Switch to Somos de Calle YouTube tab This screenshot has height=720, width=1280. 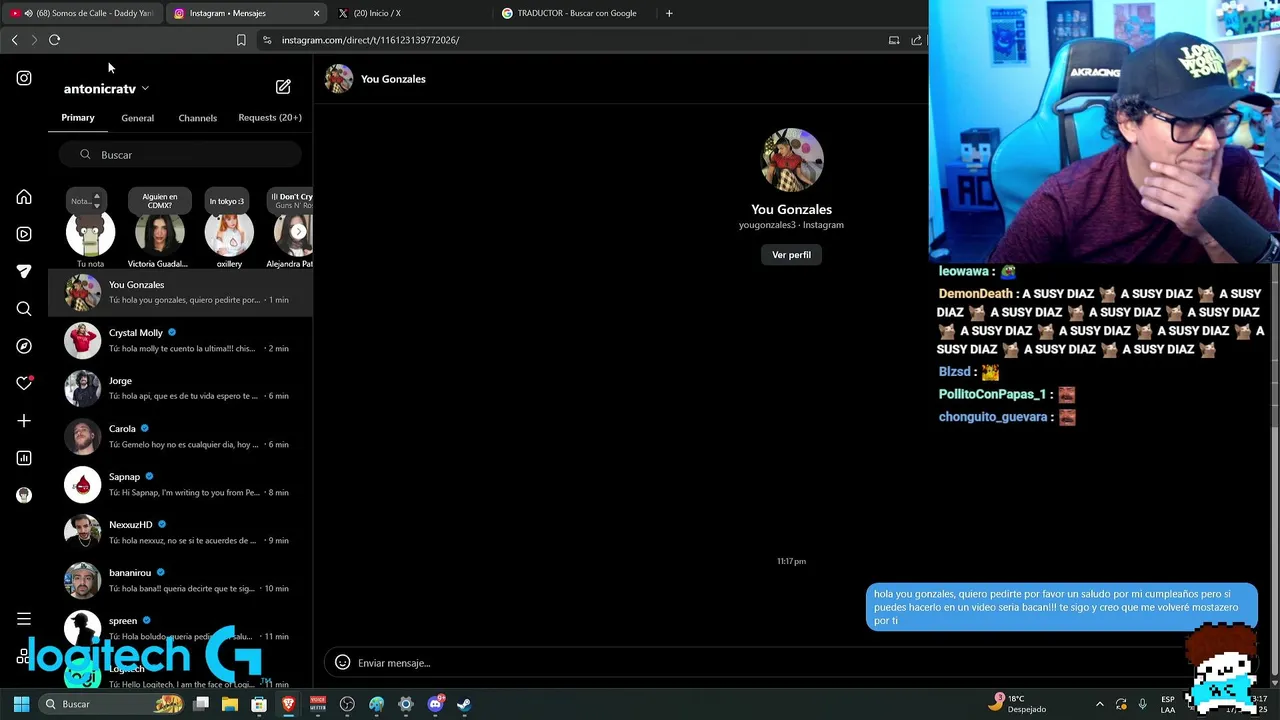81,13
